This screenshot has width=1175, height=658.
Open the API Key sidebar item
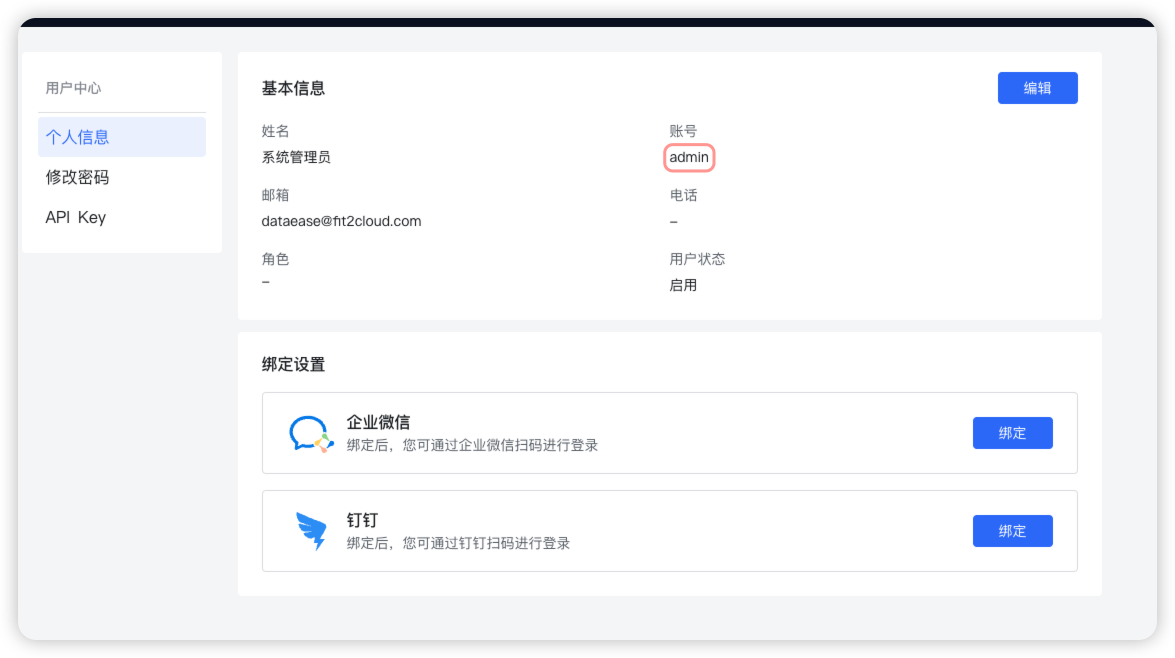coord(76,217)
